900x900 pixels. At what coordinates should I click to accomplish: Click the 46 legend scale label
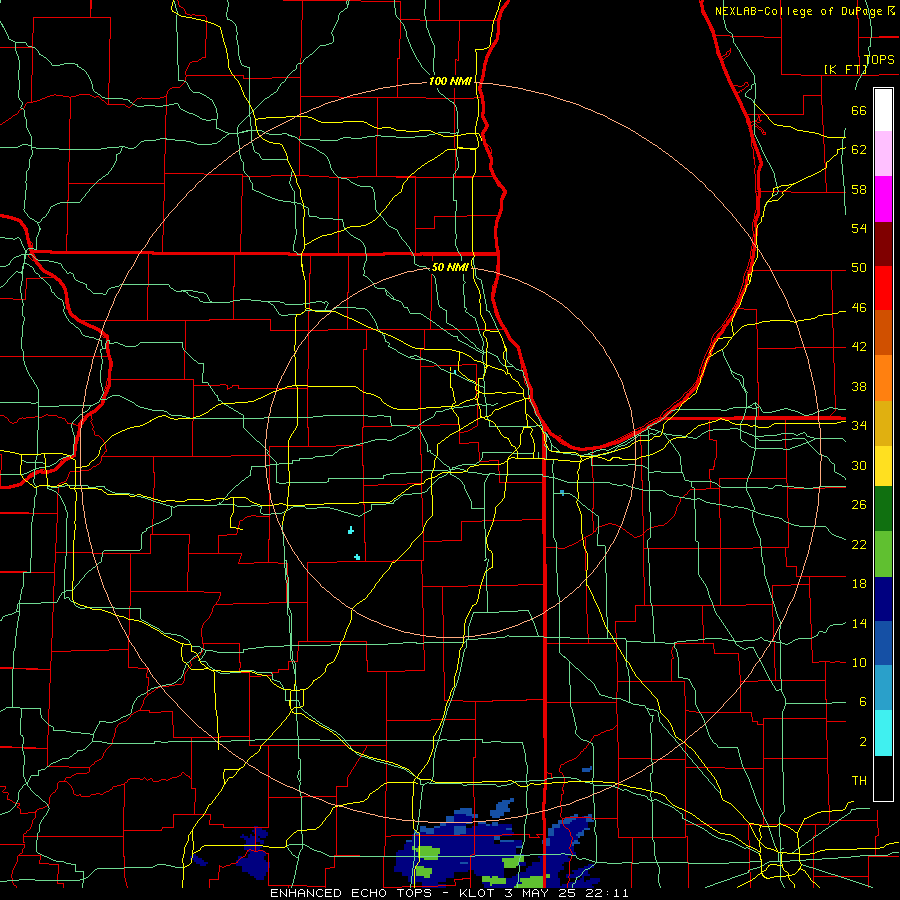(x=859, y=308)
